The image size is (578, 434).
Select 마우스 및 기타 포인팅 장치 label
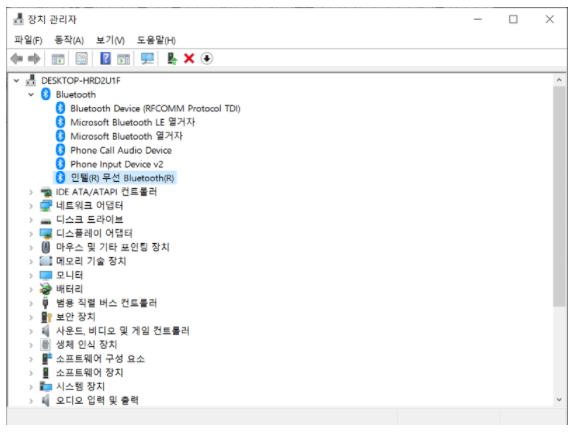click(x=112, y=247)
